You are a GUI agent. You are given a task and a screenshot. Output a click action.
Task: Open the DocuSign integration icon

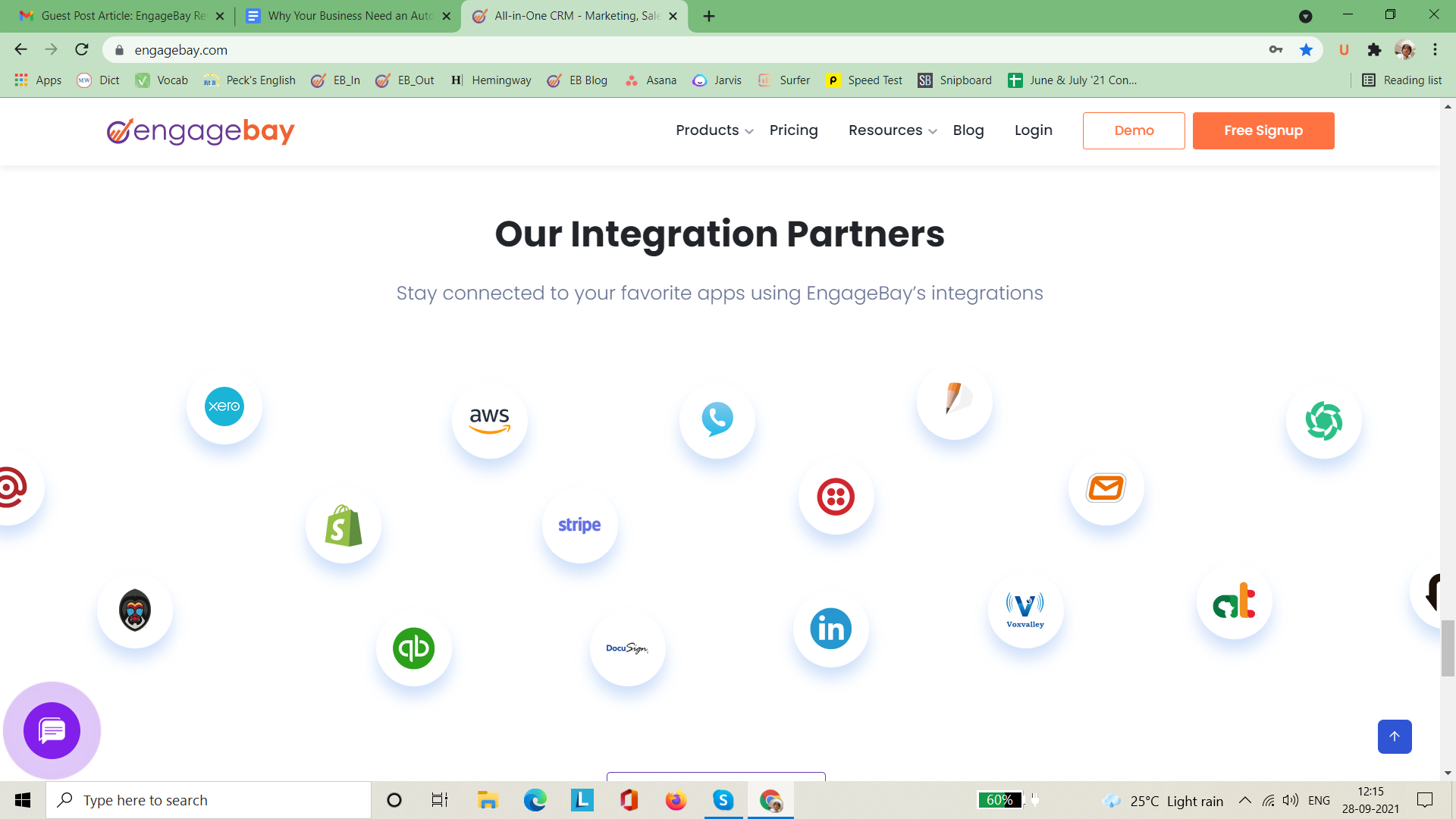[627, 648]
